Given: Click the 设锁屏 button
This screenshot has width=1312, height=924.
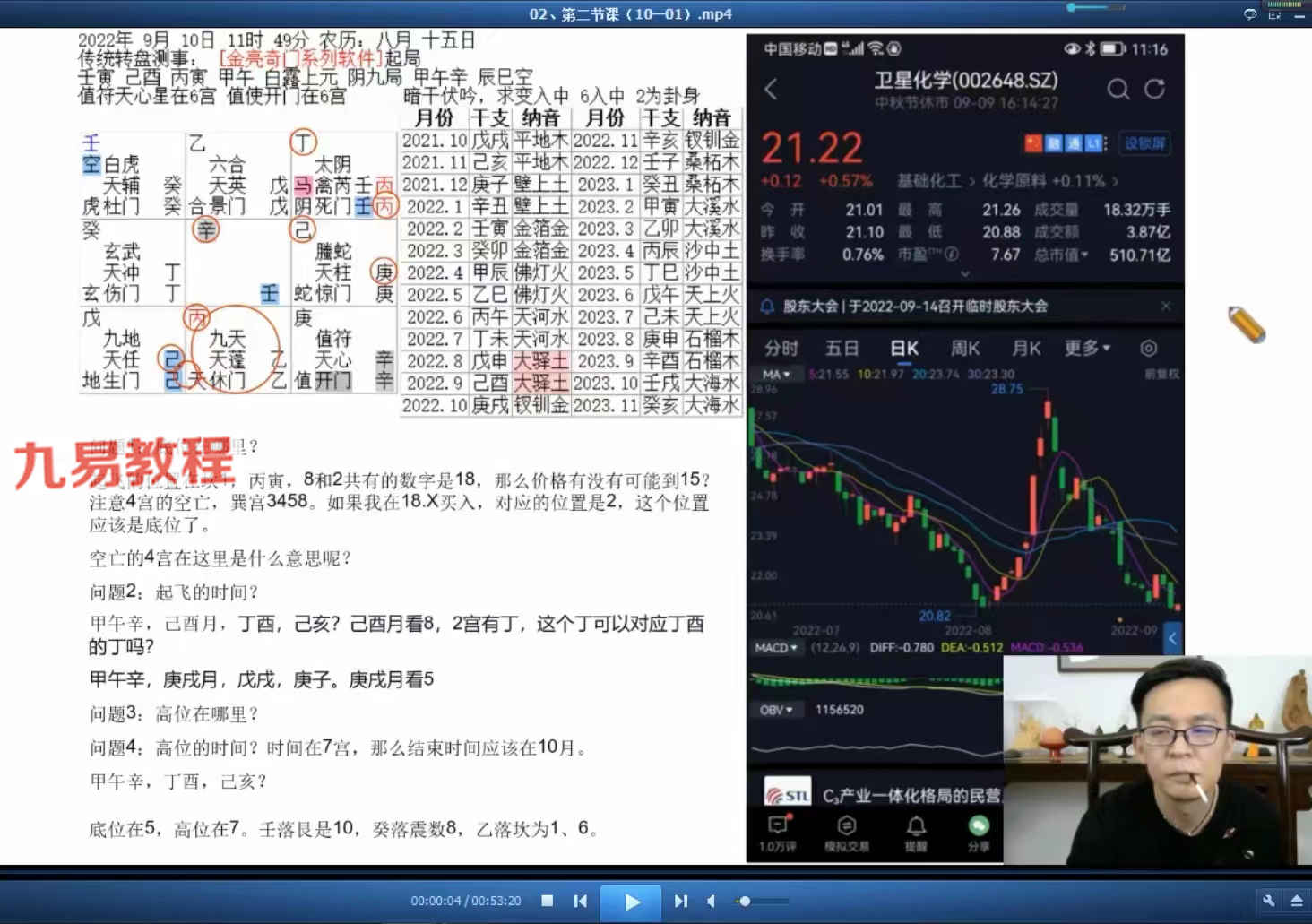Looking at the screenshot, I should [x=1144, y=143].
